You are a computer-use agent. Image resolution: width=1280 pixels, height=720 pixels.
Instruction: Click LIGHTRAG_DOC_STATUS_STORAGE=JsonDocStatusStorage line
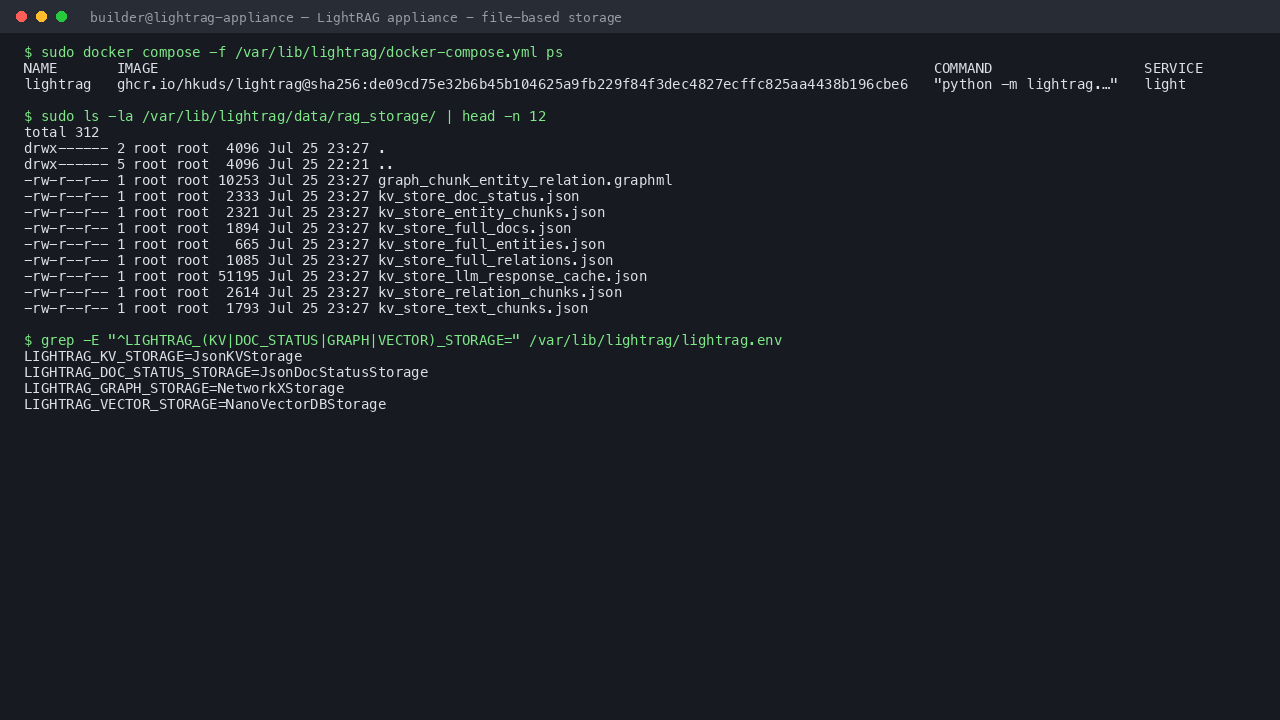[x=226, y=372]
